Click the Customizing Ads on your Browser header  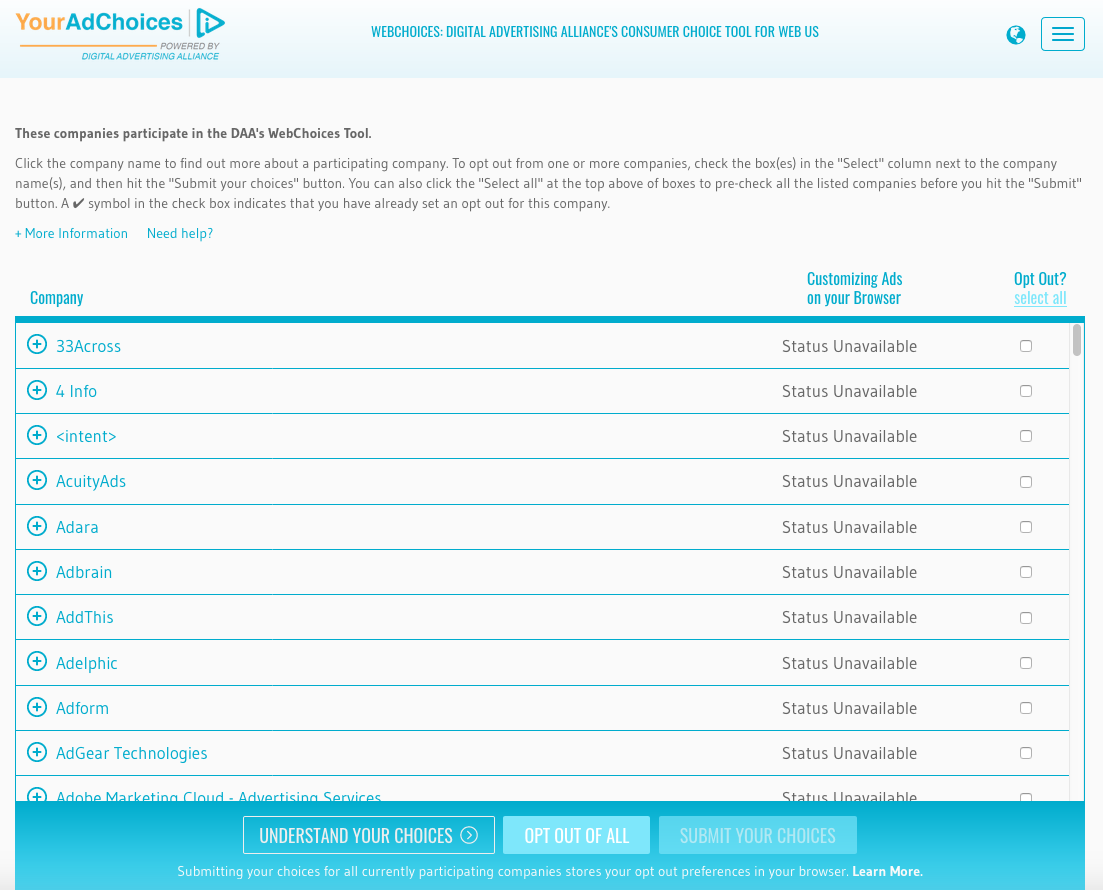[x=854, y=288]
